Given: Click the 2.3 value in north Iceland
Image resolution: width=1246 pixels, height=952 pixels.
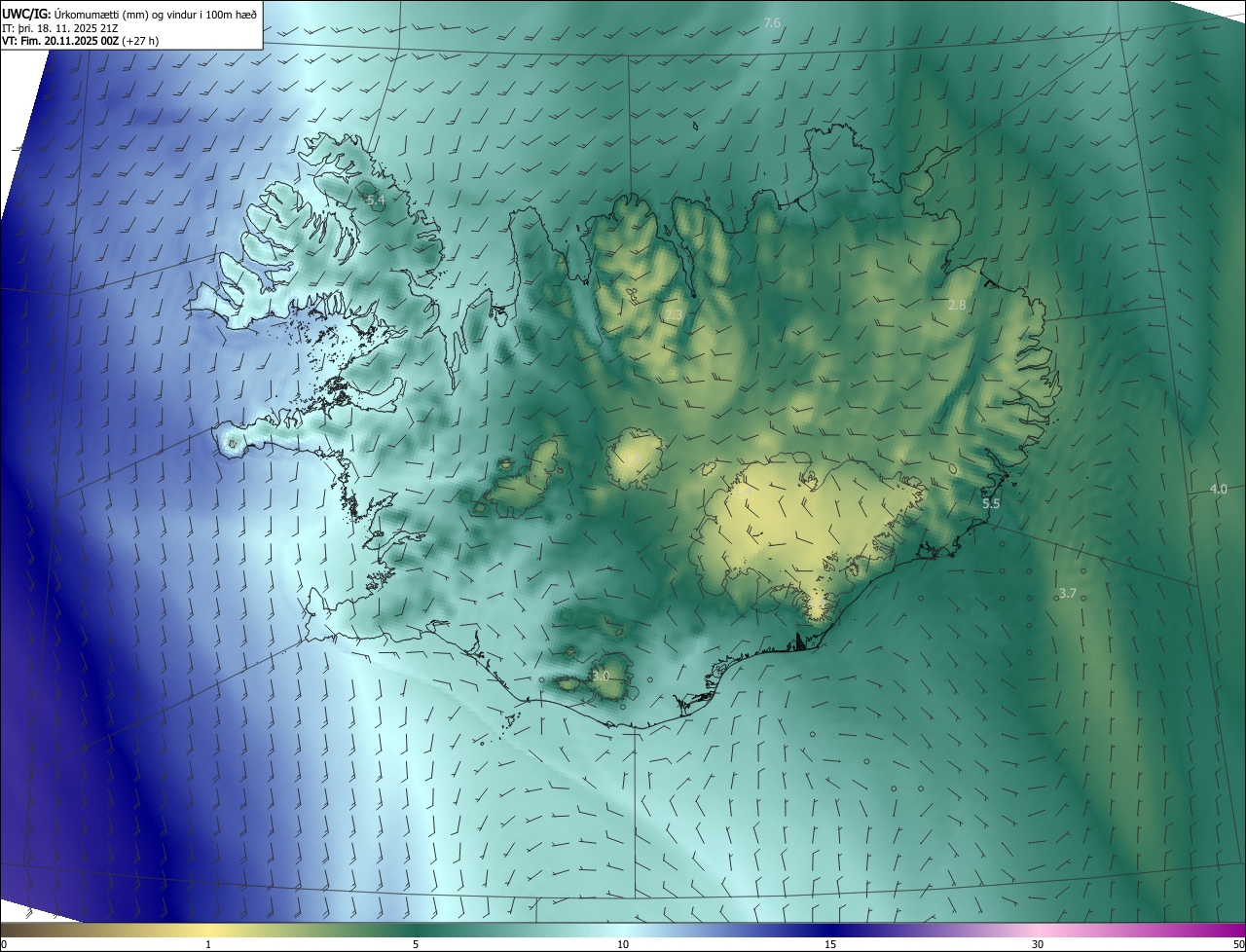Looking at the screenshot, I should click(673, 315).
